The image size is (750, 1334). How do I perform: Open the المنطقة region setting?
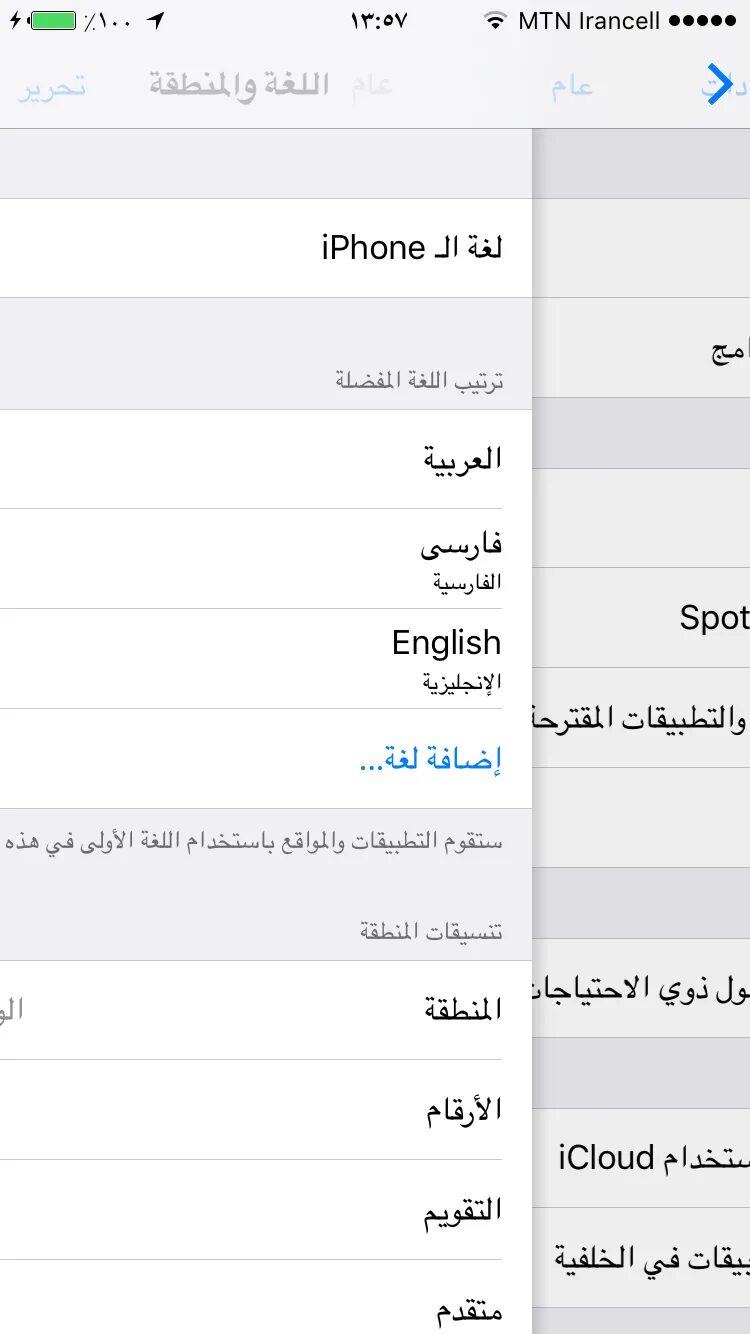coord(266,1010)
